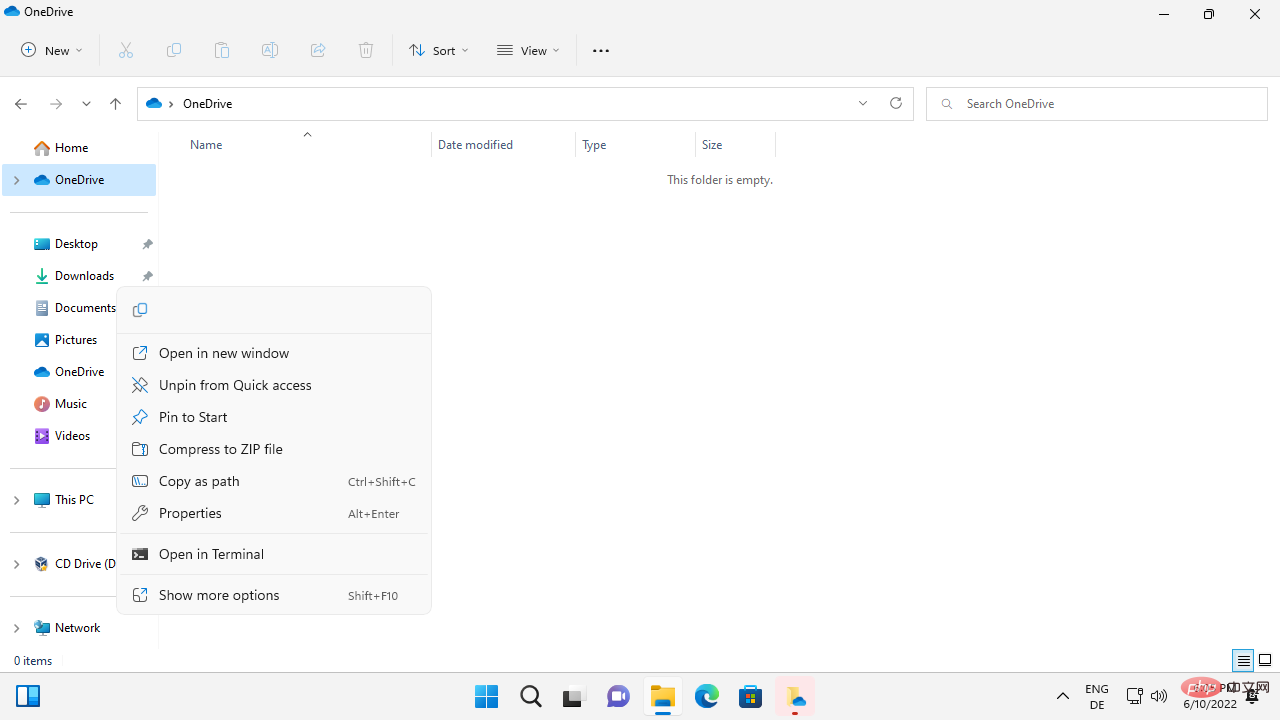Select Compress to ZIP file
The image size is (1280, 720).
coord(274,449)
